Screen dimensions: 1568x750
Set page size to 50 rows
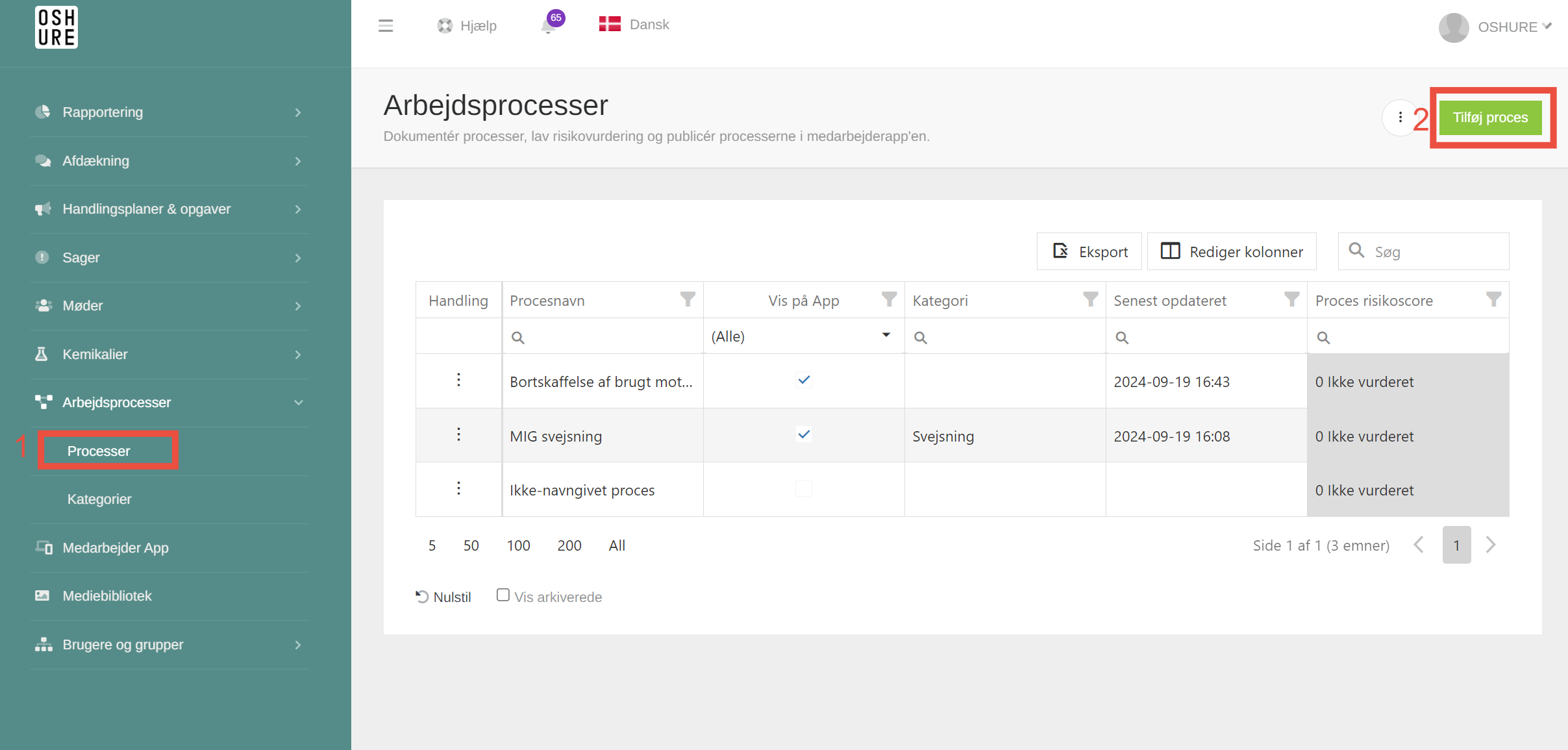click(471, 545)
